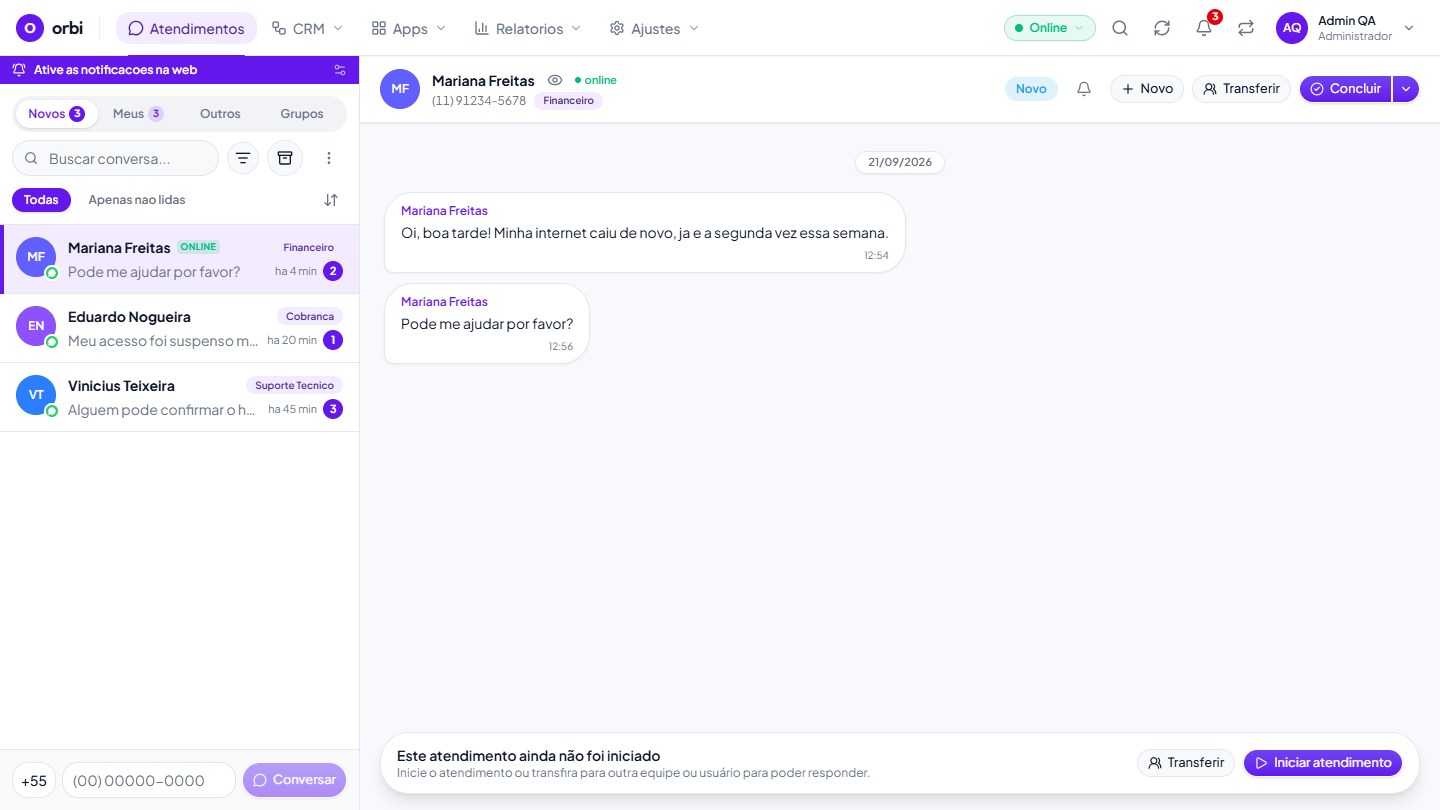Open notification settings sliders icon in purple banner

point(340,70)
